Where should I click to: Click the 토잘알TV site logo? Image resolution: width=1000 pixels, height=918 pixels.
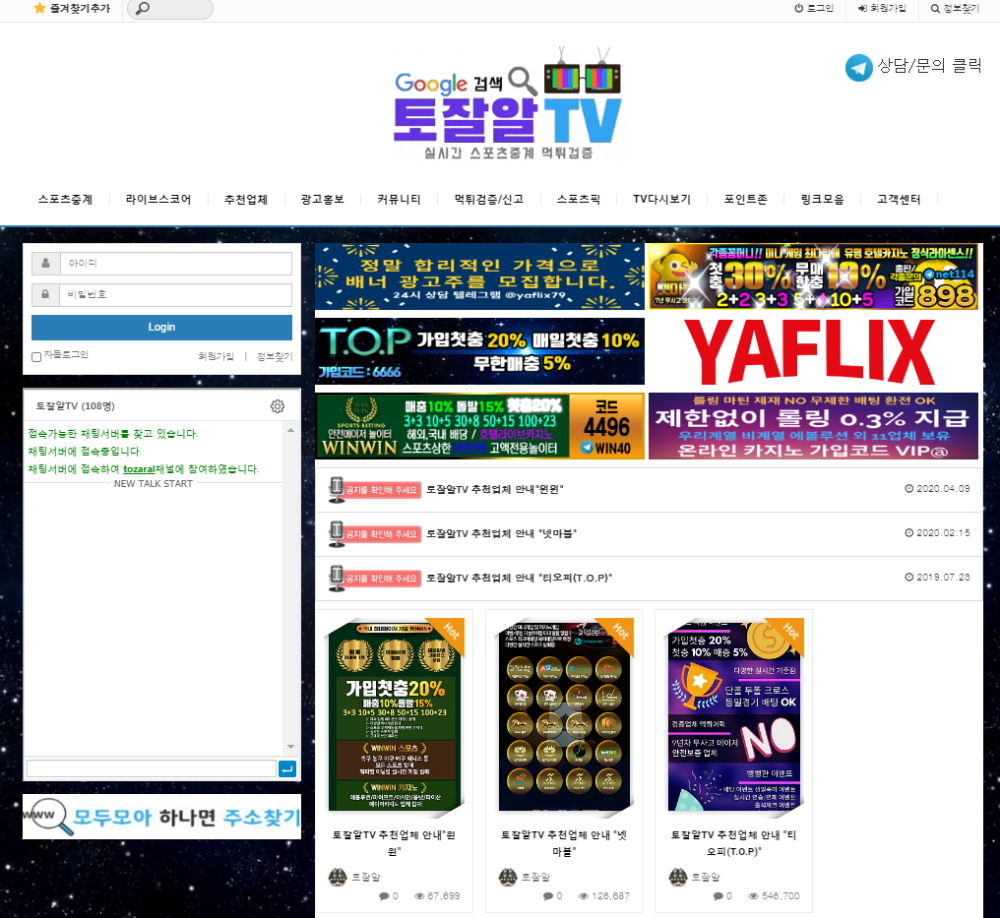click(x=508, y=105)
